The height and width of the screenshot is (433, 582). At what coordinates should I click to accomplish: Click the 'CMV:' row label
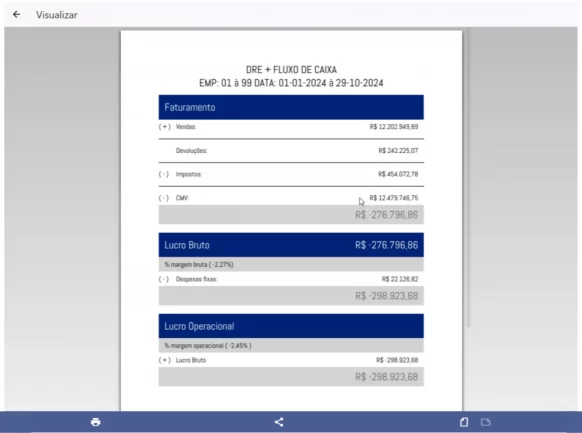(x=182, y=198)
